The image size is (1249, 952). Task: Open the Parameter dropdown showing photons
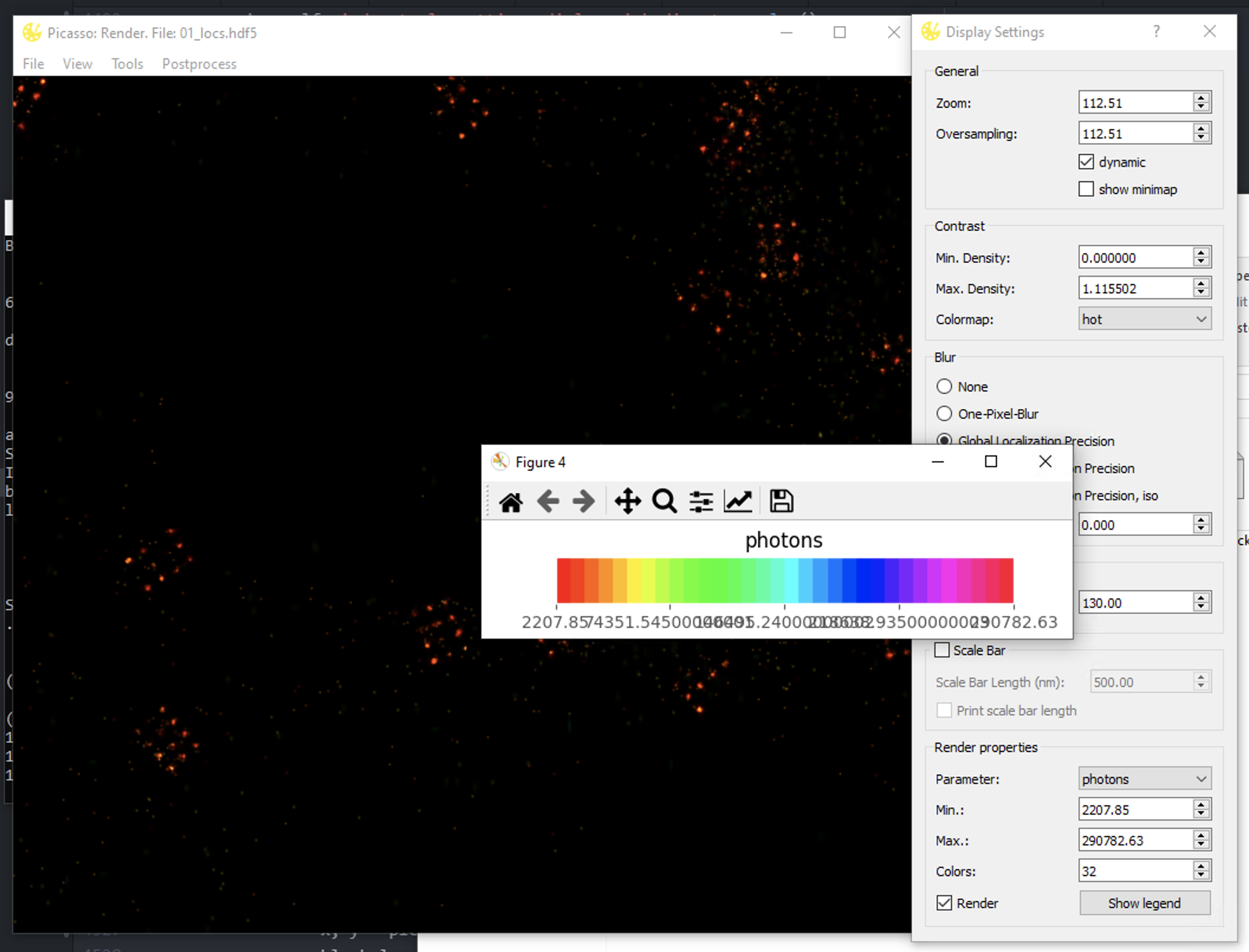pos(1144,779)
